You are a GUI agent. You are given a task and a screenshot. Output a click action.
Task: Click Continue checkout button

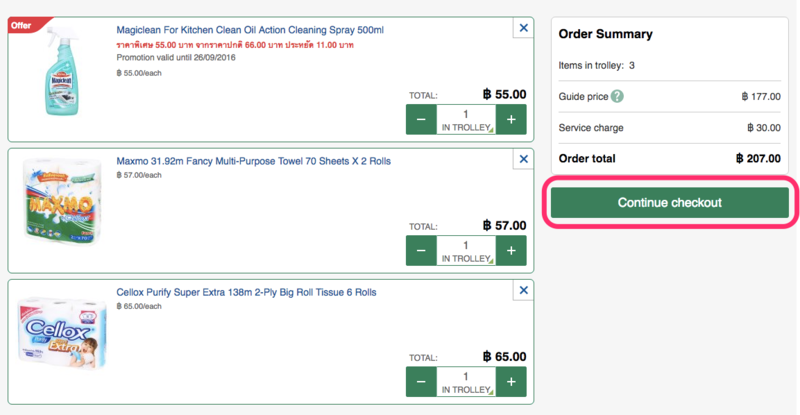(x=670, y=203)
